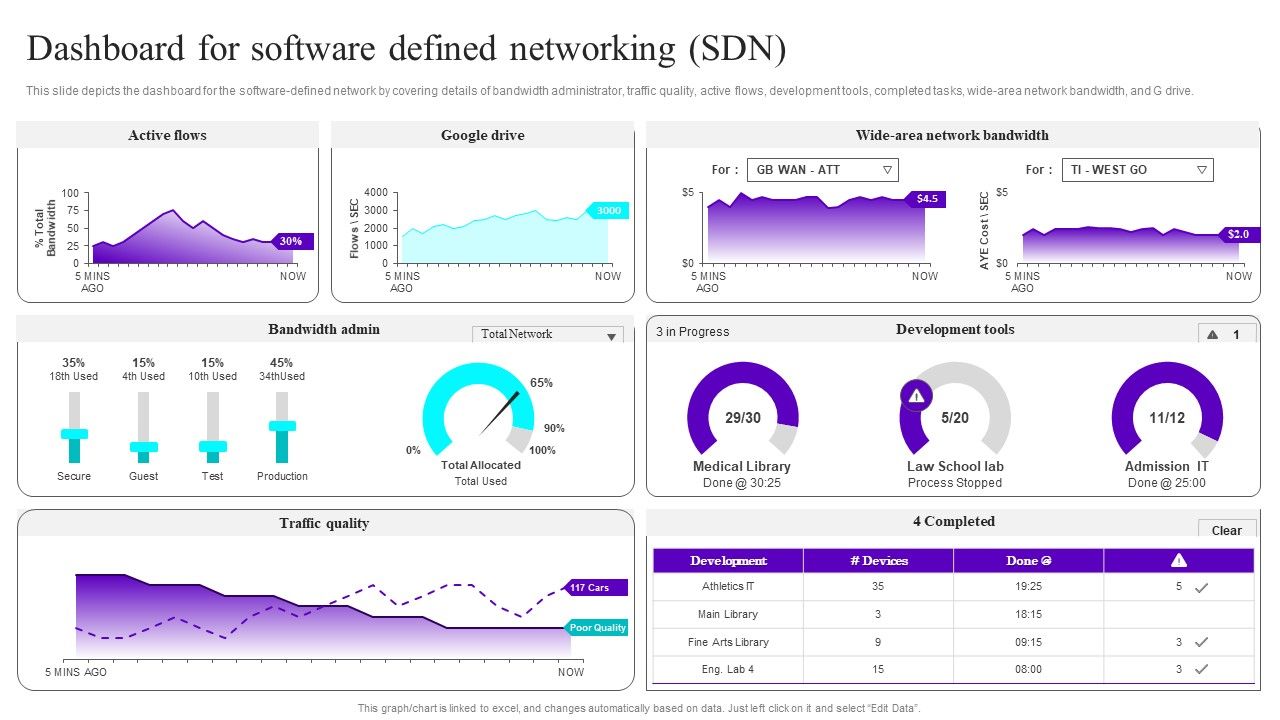Viewport: 1280px width, 720px height.
Task: Click the Total Used gauge caption
Action: (x=481, y=481)
